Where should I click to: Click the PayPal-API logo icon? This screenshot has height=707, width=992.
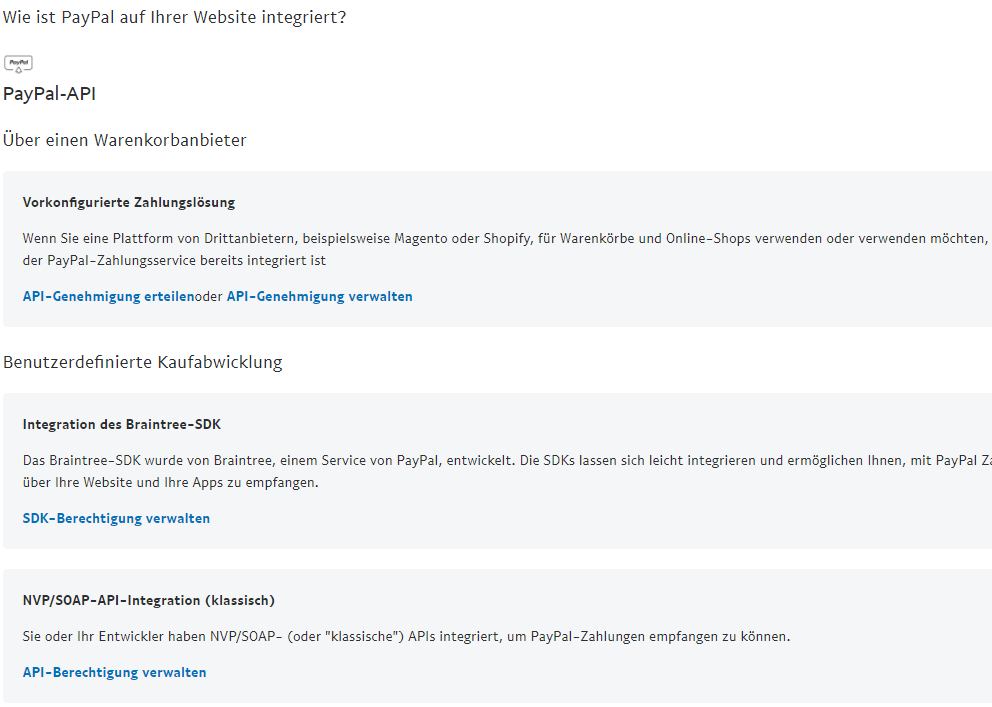click(18, 63)
